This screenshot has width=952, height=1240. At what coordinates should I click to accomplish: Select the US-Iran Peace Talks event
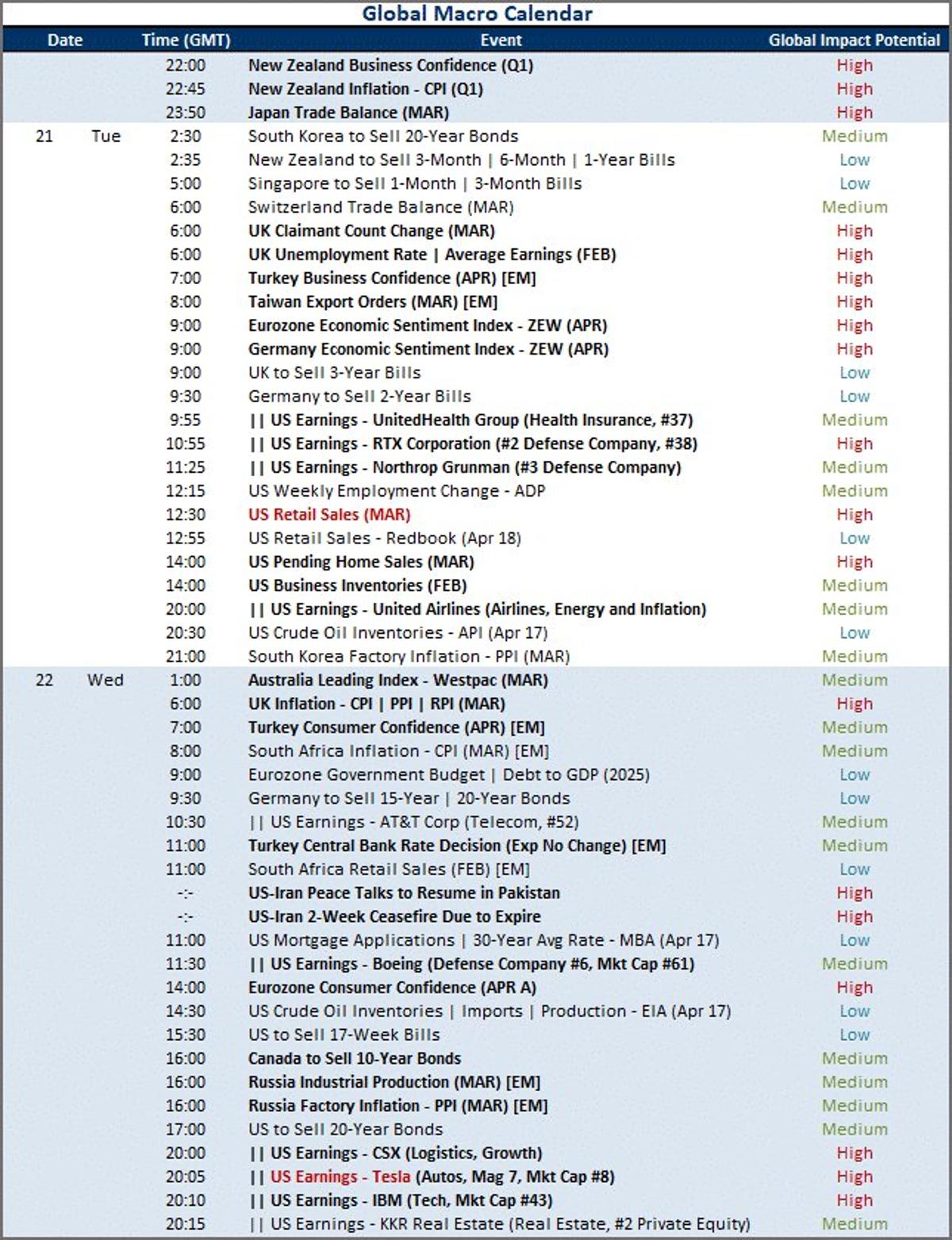point(403,893)
